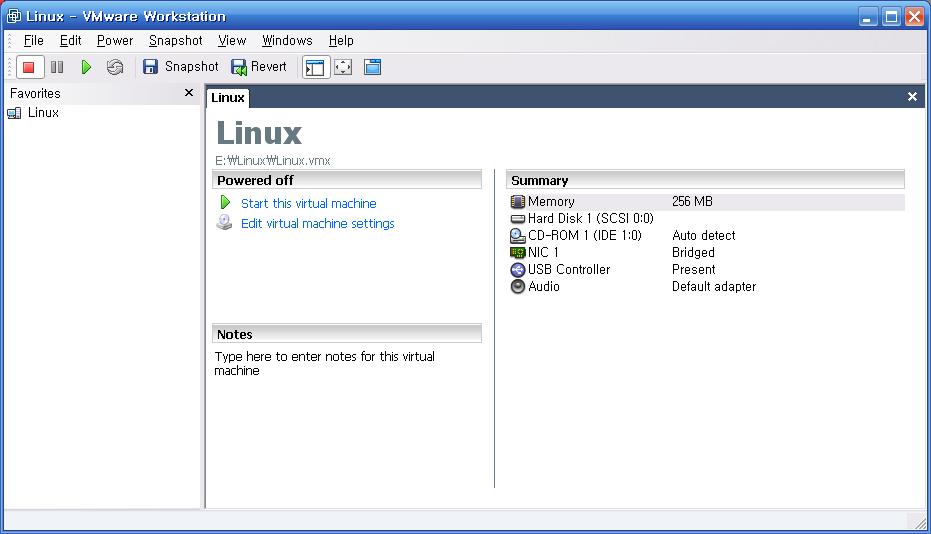Screen dimensions: 931x534
Task: Click the Suspend pause toolbar button
Action: click(x=57, y=67)
